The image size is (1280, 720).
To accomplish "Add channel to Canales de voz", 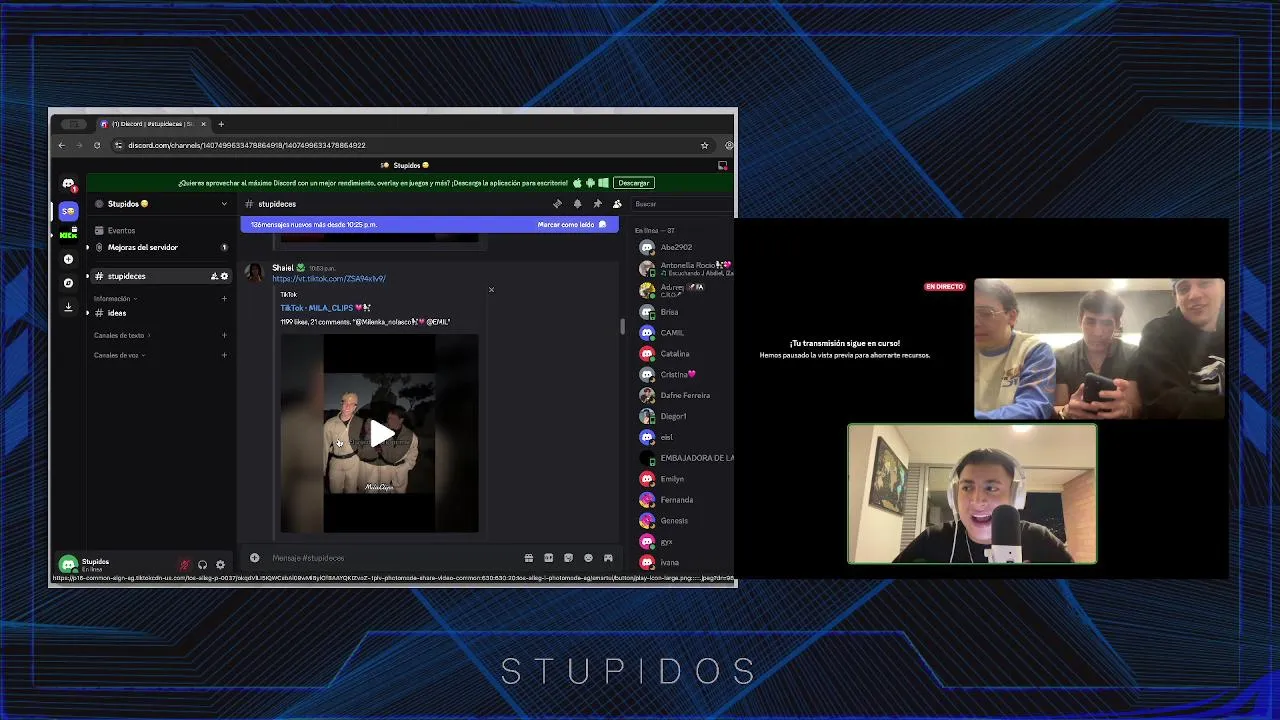I will point(224,355).
